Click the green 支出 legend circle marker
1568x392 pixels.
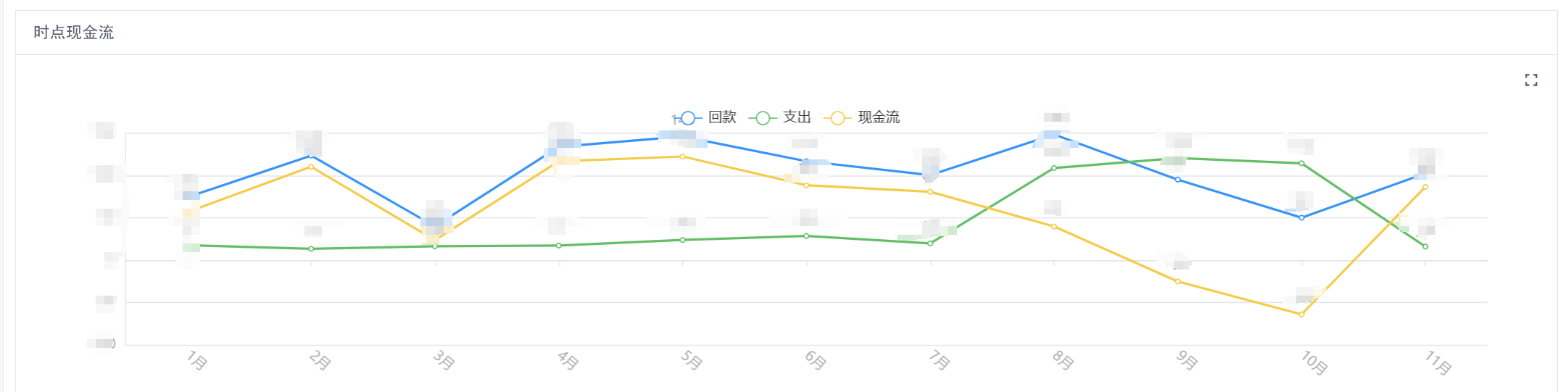(763, 117)
